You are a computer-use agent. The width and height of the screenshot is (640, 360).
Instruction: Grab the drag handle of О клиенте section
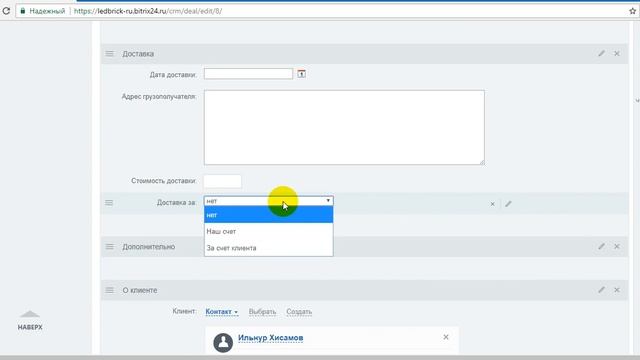point(109,290)
